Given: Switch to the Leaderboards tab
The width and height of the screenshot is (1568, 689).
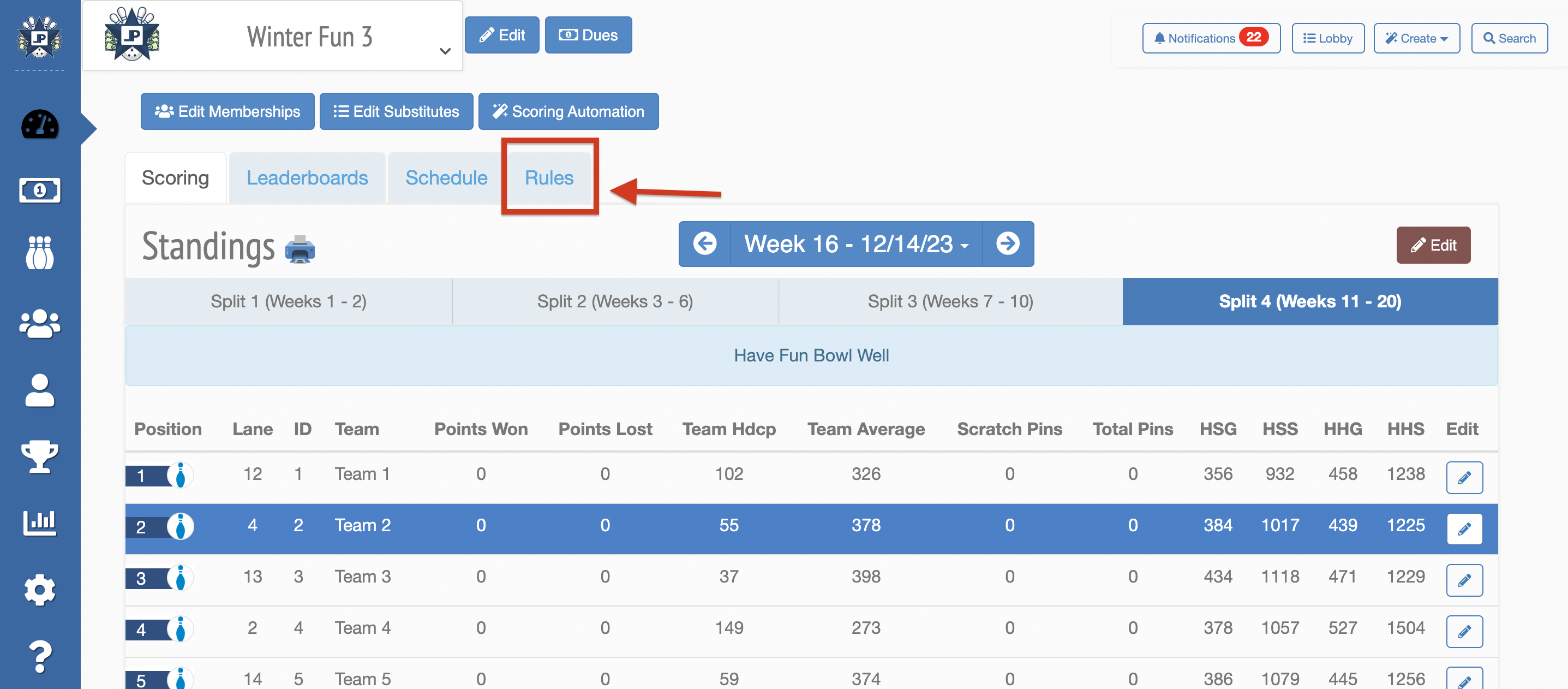Looking at the screenshot, I should pos(307,178).
